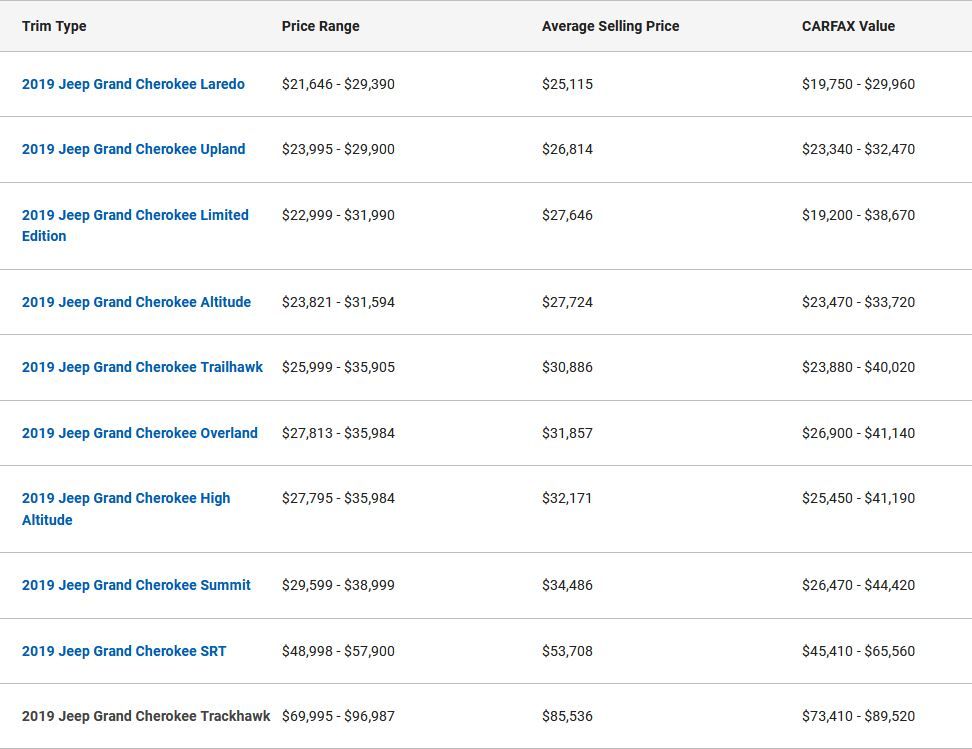Screen dimensions: 972x749
Task: Open the 2019 Jeep Grand Cherokee Trailhawk link
Action: point(143,367)
